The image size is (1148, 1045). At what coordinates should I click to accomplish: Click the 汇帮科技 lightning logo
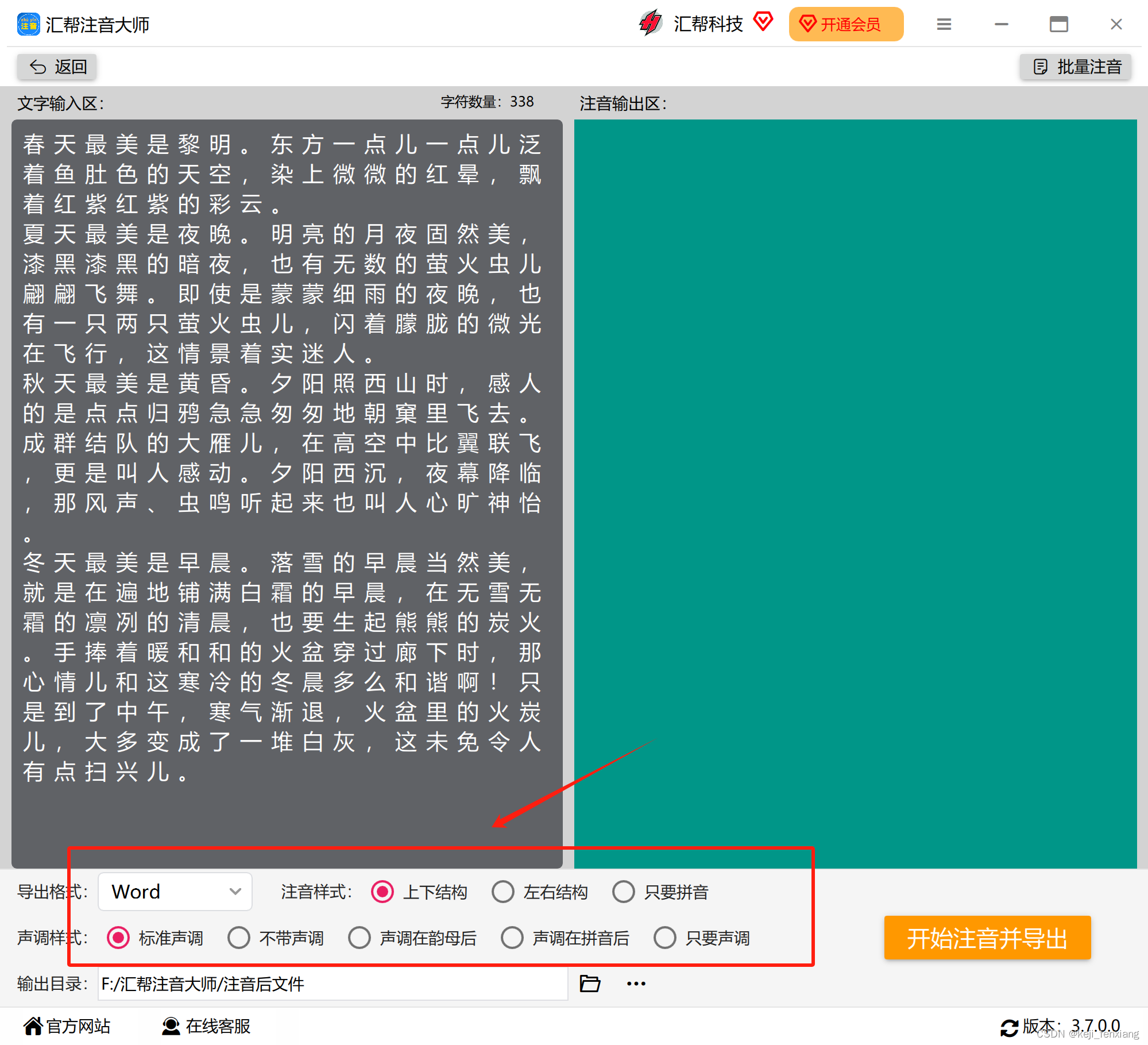(651, 24)
